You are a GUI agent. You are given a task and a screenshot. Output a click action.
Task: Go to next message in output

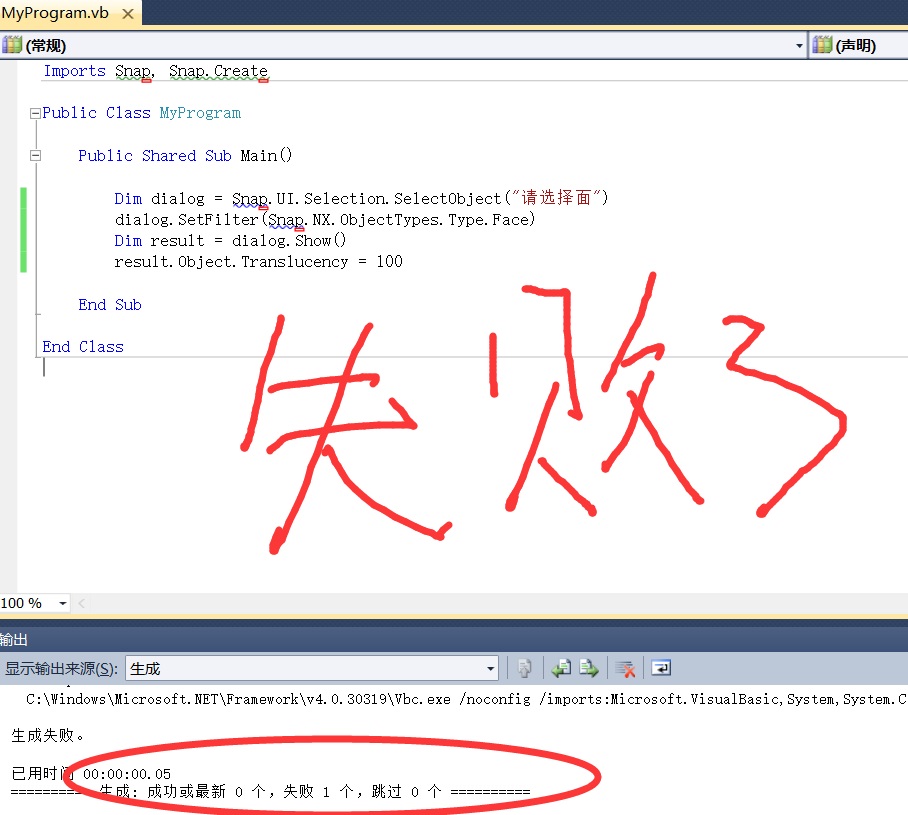click(x=589, y=669)
